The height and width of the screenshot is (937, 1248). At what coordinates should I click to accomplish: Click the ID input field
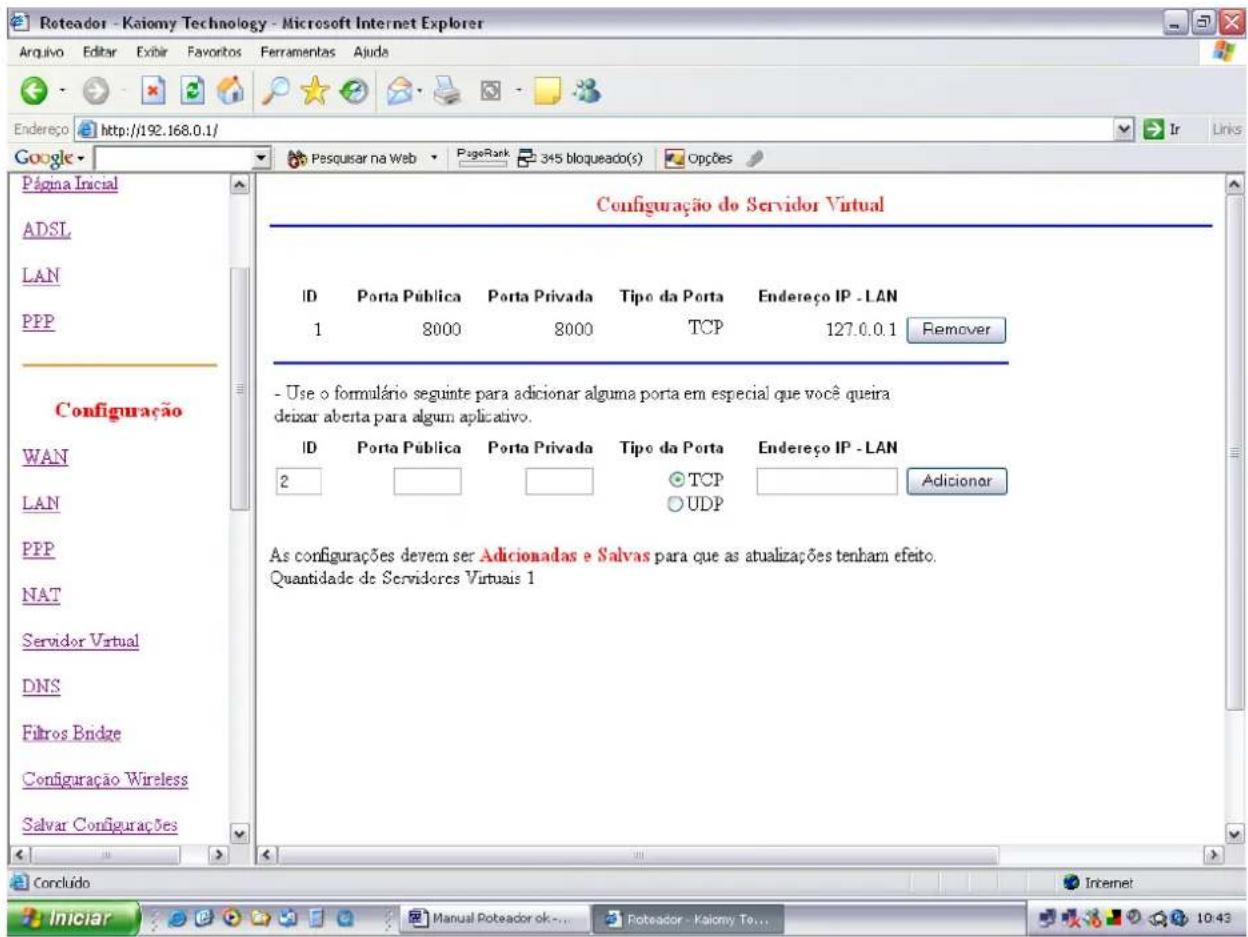[x=297, y=481]
